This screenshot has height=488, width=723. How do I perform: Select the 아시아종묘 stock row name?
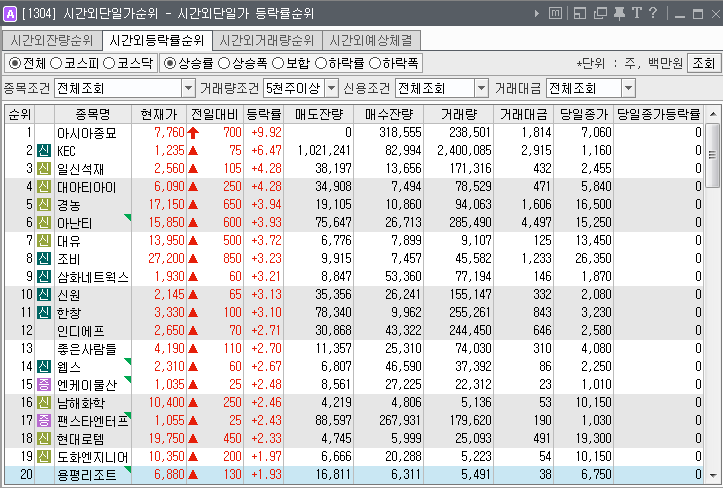[x=86, y=133]
